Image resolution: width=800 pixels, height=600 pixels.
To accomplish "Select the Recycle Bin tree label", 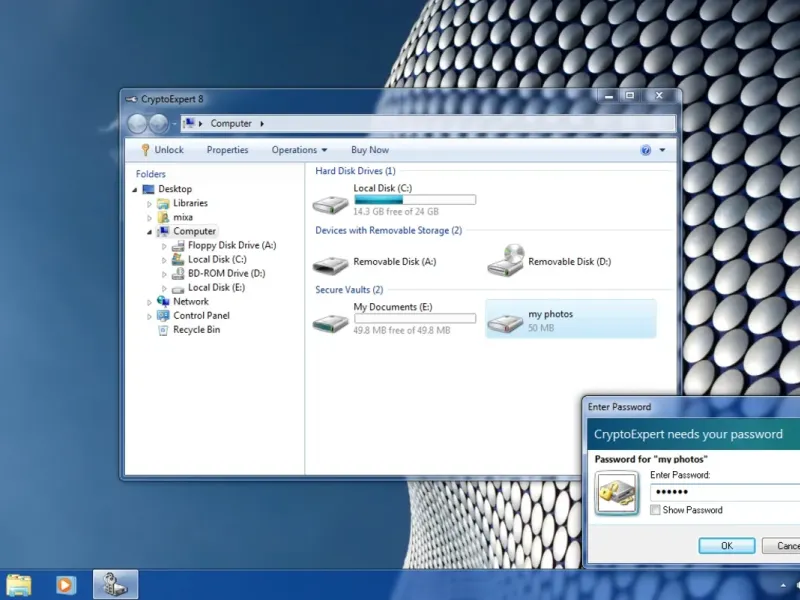I will tap(196, 330).
